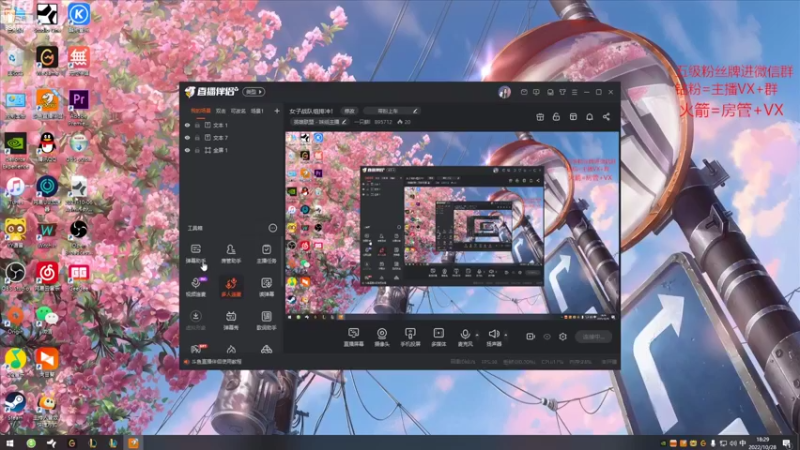Image resolution: width=800 pixels, height=450 pixels.
Task: Add a 多媒体 media source
Action: pyautogui.click(x=438, y=337)
